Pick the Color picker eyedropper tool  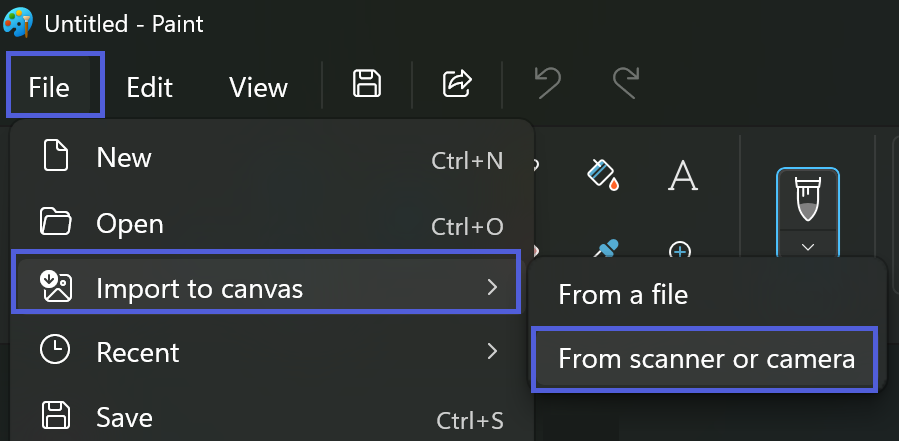(603, 249)
